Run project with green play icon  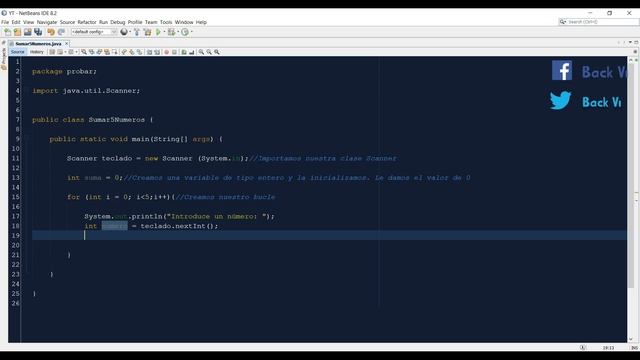click(158, 32)
